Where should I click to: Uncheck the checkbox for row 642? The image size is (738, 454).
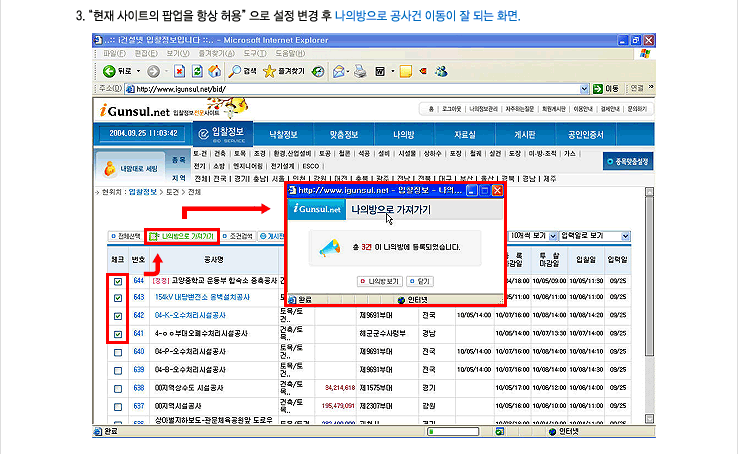coord(118,316)
